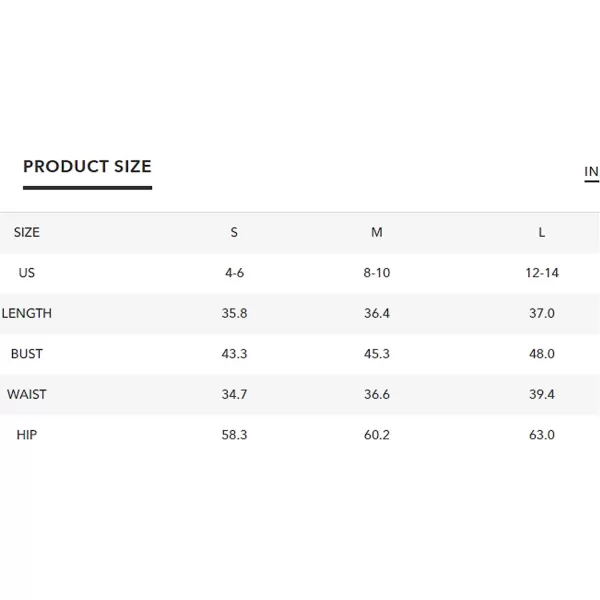
Task: Click the WAIST row label
Action: click(27, 395)
